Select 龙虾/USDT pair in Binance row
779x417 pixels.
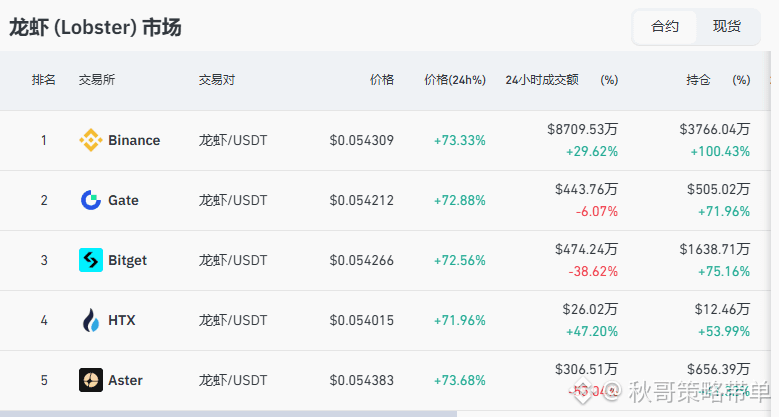tap(233, 141)
